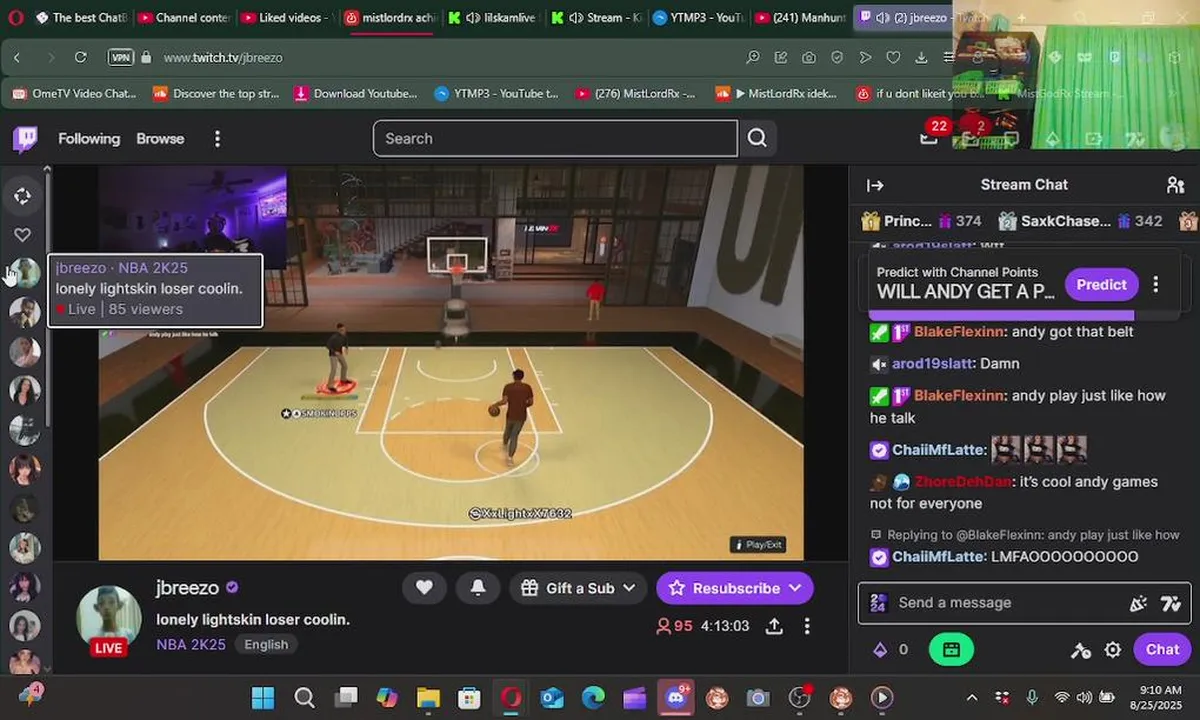Show hidden system tray icons

click(971, 697)
